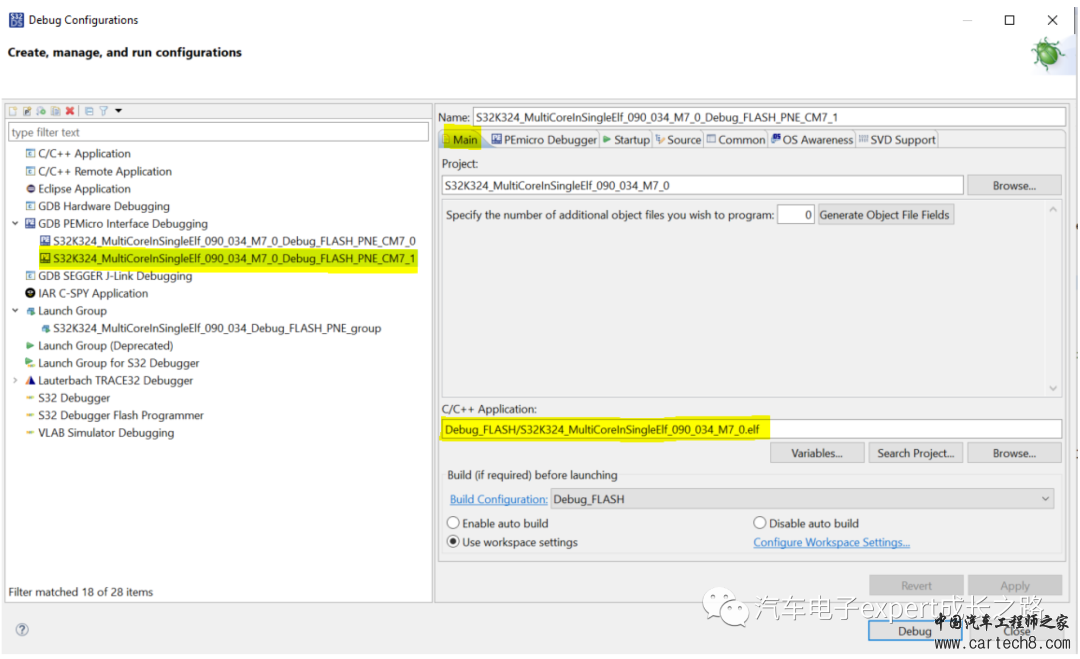1080x659 pixels.
Task: Open the OS Awareness tab
Action: point(812,140)
